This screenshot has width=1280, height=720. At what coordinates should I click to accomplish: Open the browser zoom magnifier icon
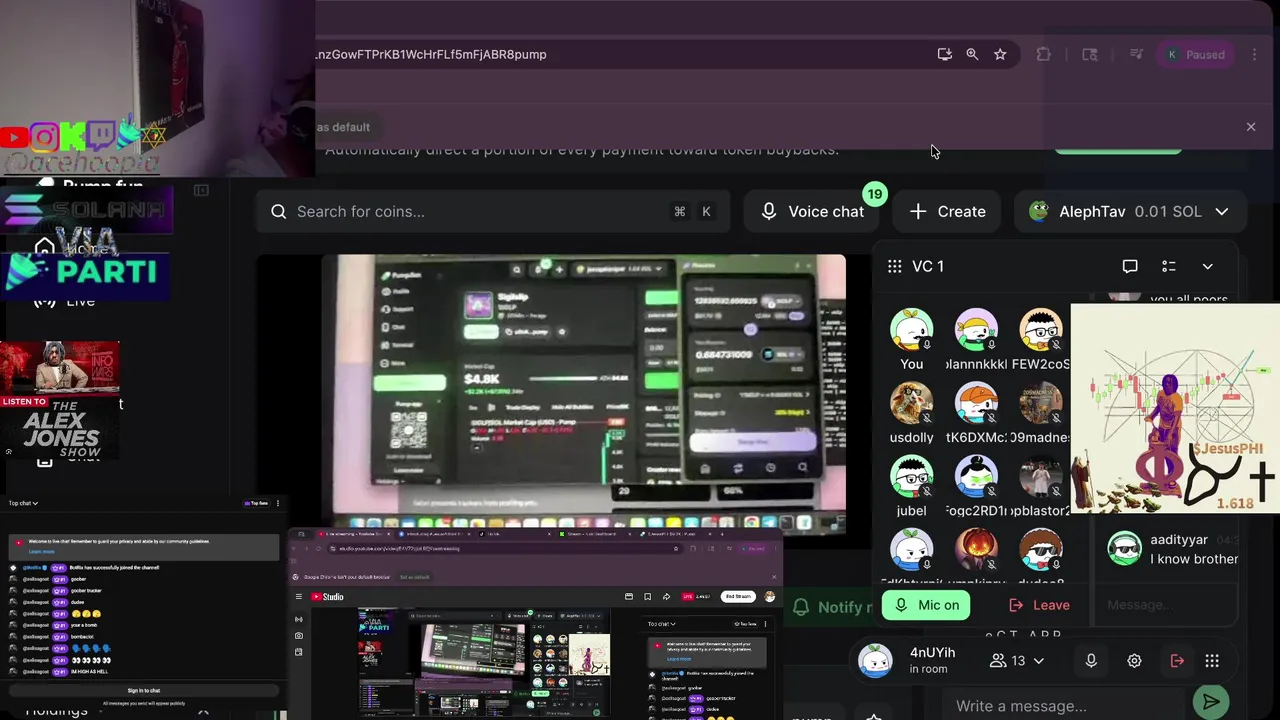pos(972,54)
